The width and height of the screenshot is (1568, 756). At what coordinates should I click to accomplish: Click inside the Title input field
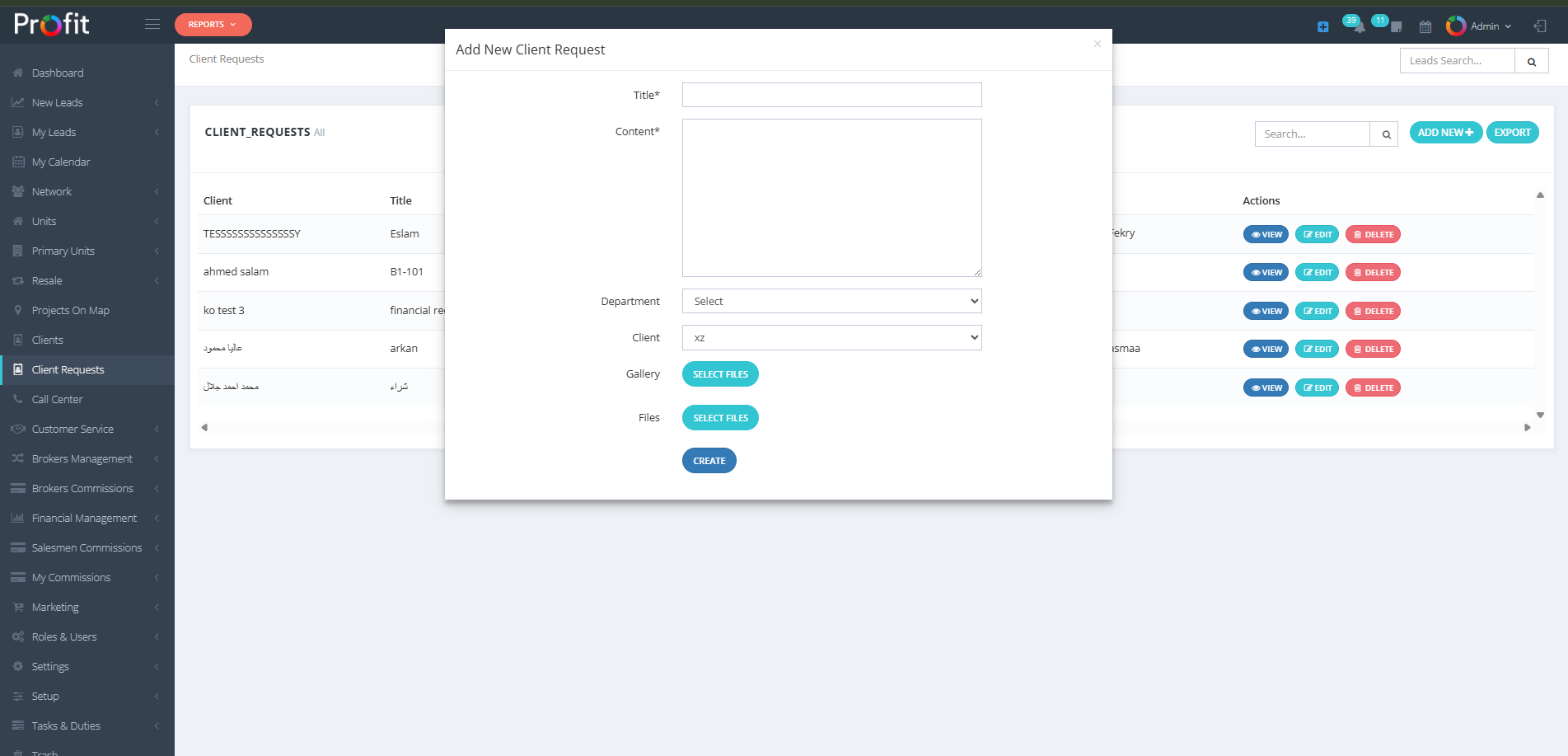click(831, 94)
